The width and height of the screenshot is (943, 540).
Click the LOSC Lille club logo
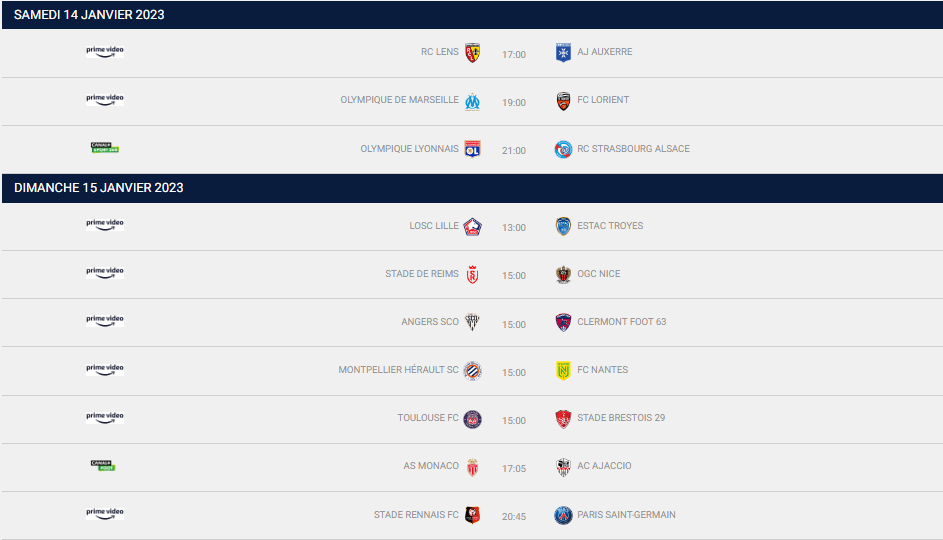point(473,227)
